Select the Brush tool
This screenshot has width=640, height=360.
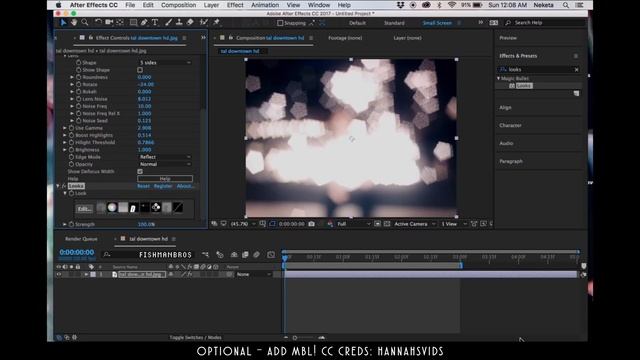pos(169,22)
